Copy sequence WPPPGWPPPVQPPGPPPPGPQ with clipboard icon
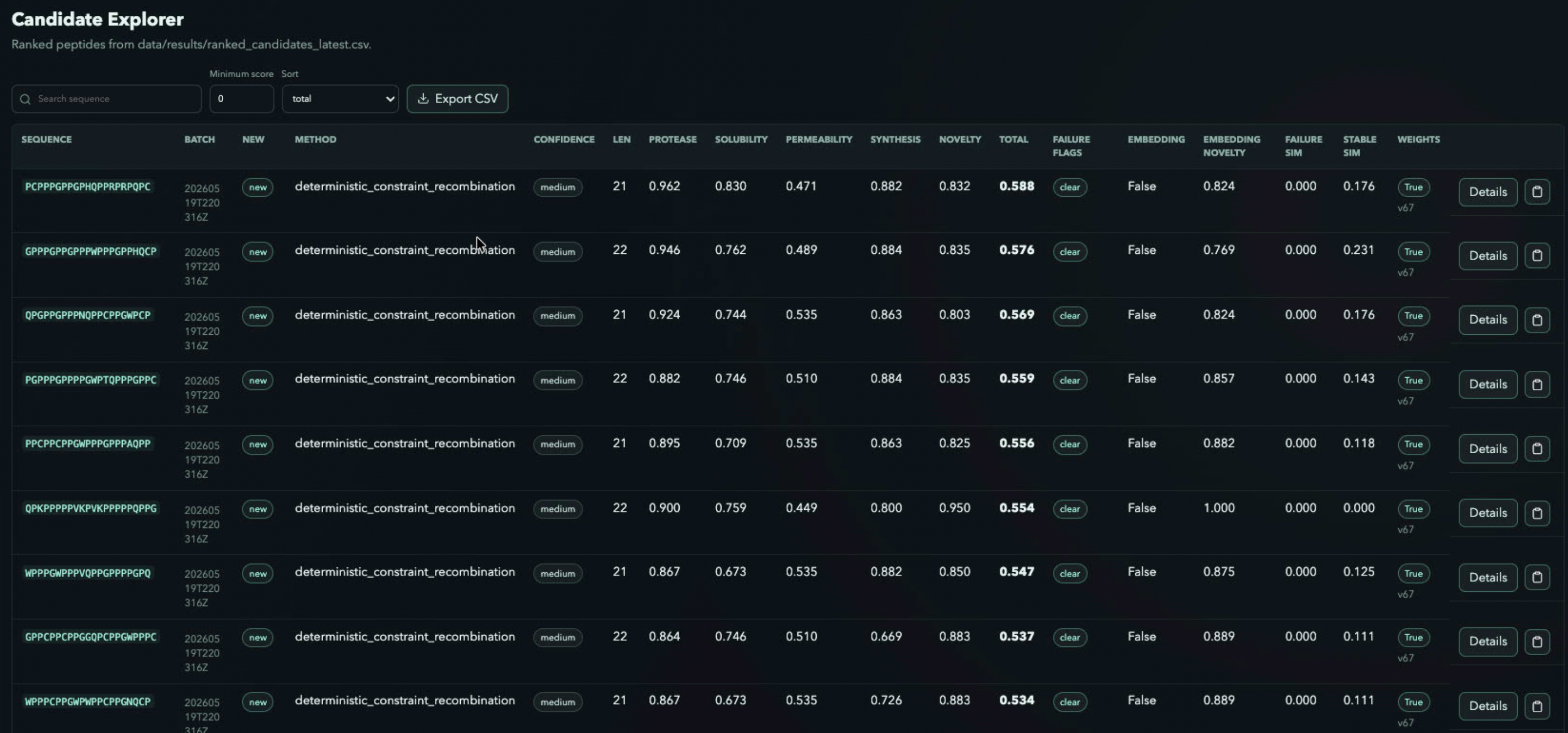Screen dimensions: 1568x733 1537,578
